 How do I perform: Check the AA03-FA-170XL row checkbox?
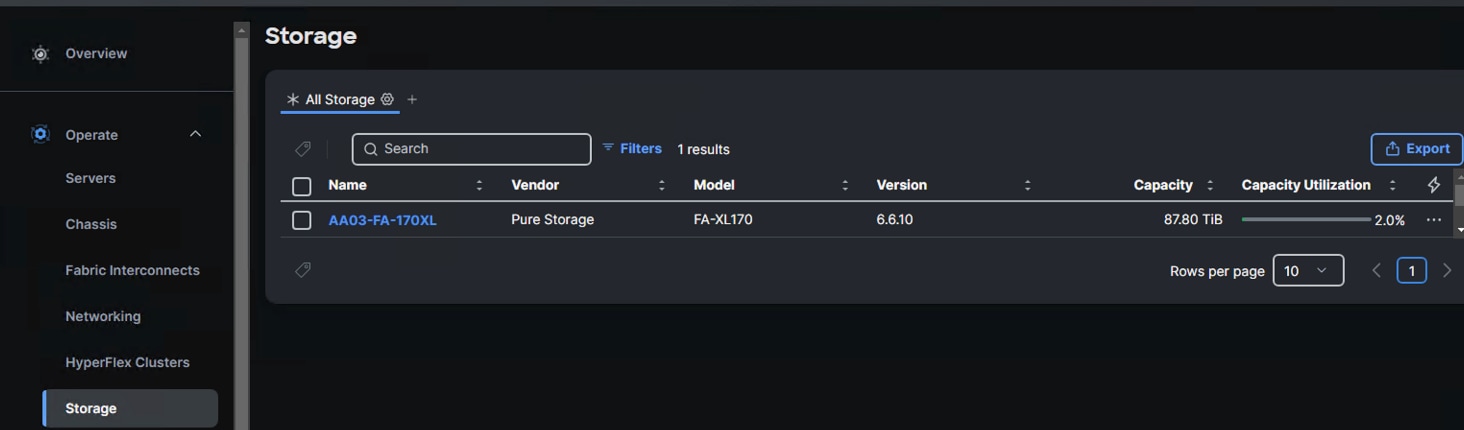point(301,220)
